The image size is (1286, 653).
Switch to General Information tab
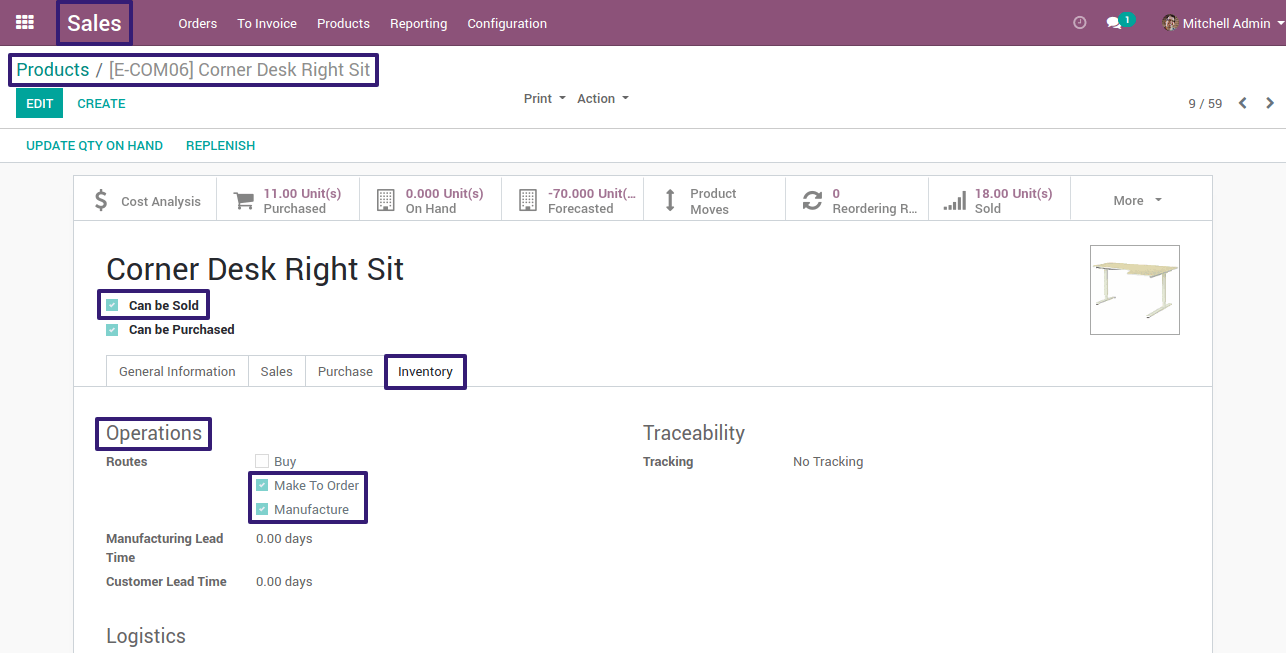(177, 371)
